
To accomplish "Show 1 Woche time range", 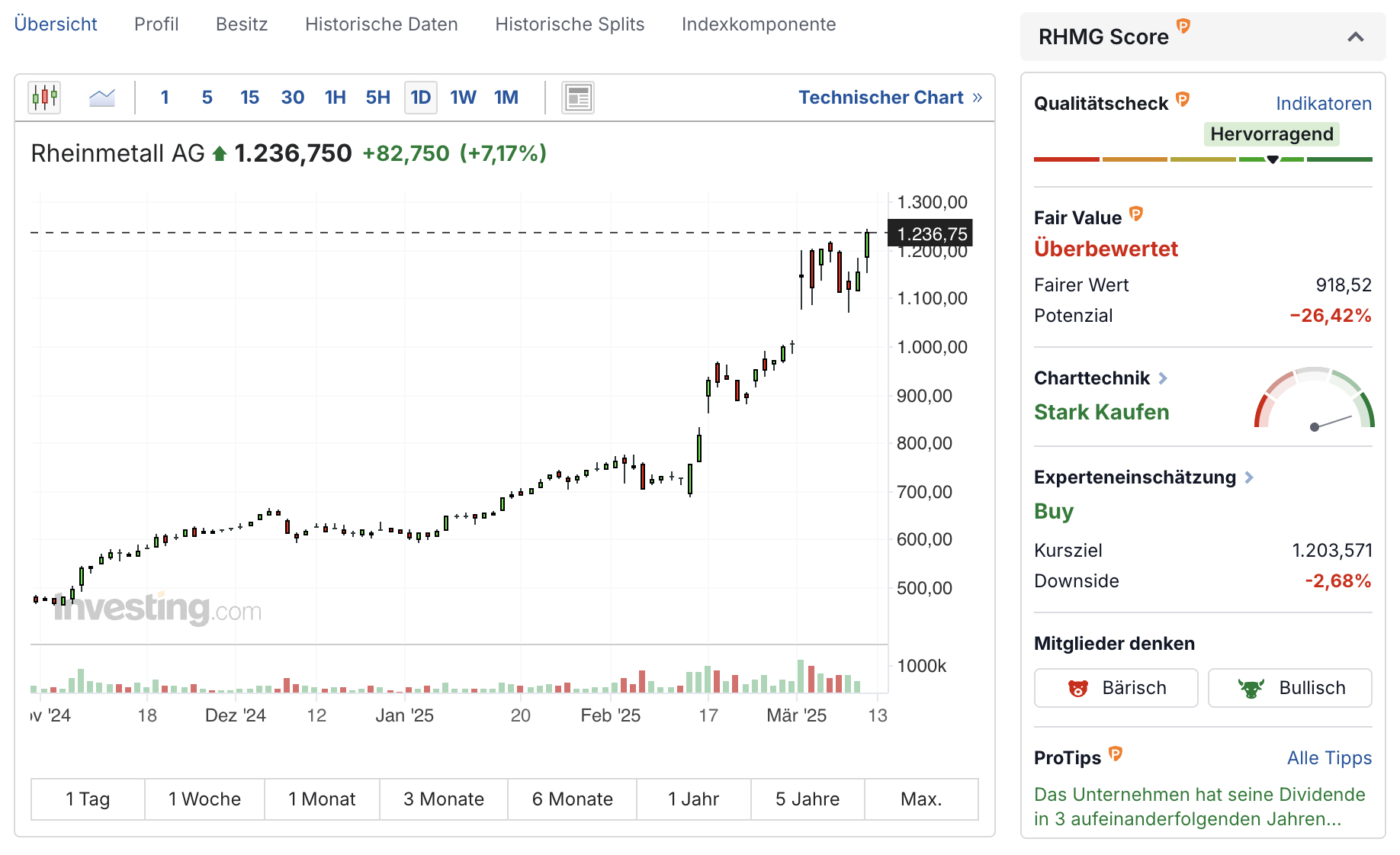I will click(204, 799).
